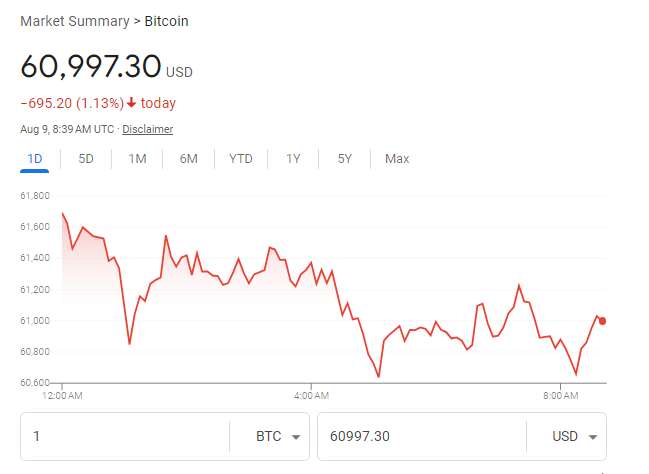Show the 6M price chart
Screen dimensions: 649x474
[x=189, y=159]
